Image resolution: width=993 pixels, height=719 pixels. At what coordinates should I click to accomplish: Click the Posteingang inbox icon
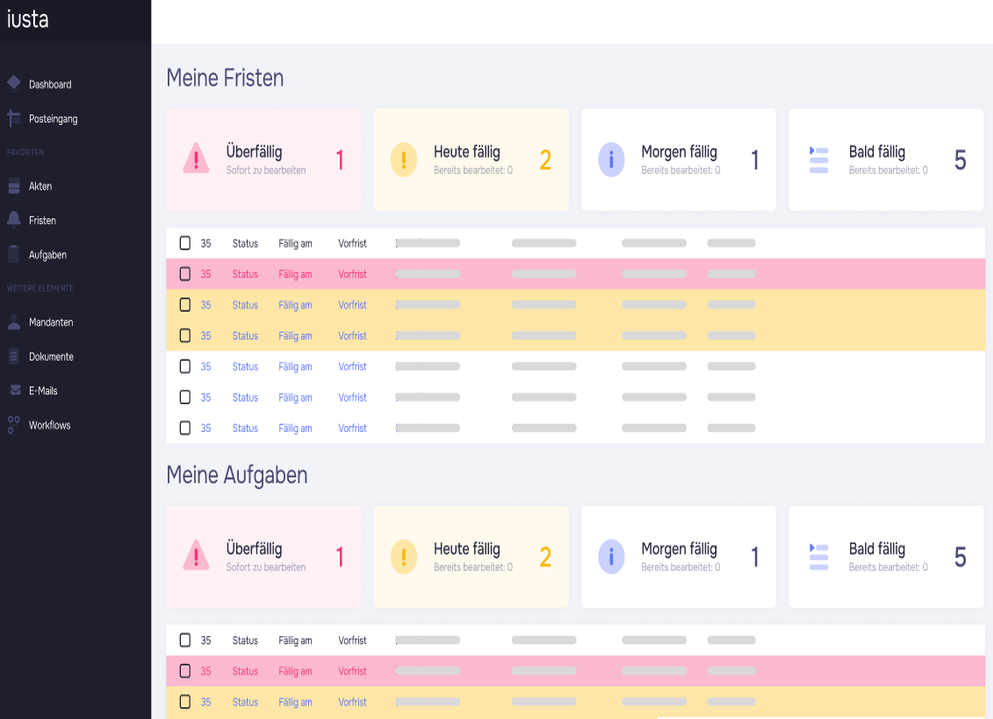14,118
